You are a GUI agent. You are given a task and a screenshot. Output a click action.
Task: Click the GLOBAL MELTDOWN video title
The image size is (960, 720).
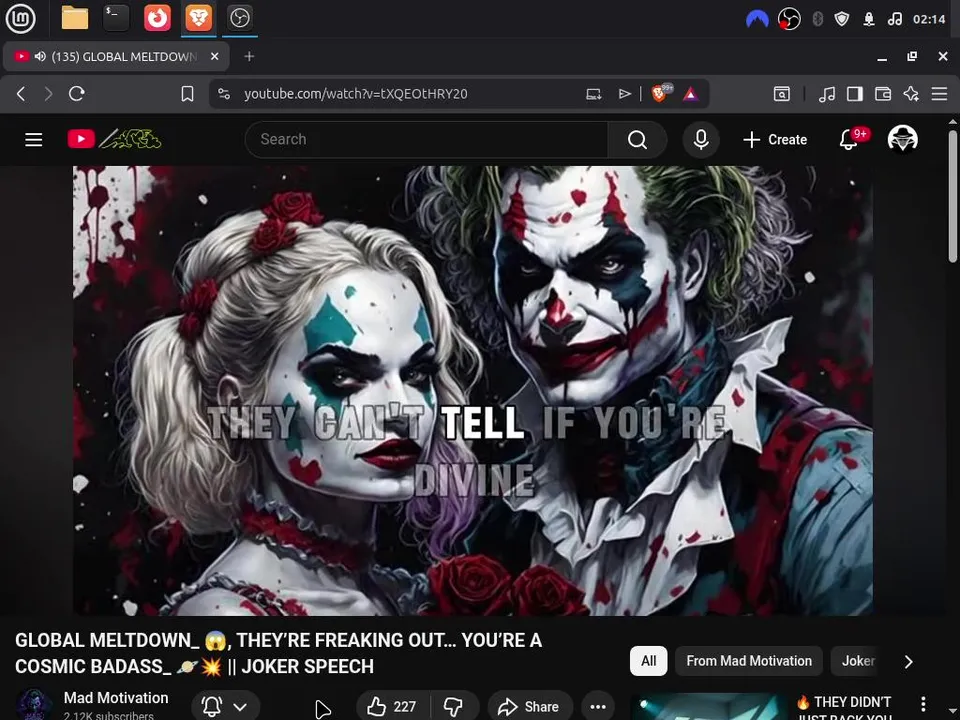coord(279,653)
